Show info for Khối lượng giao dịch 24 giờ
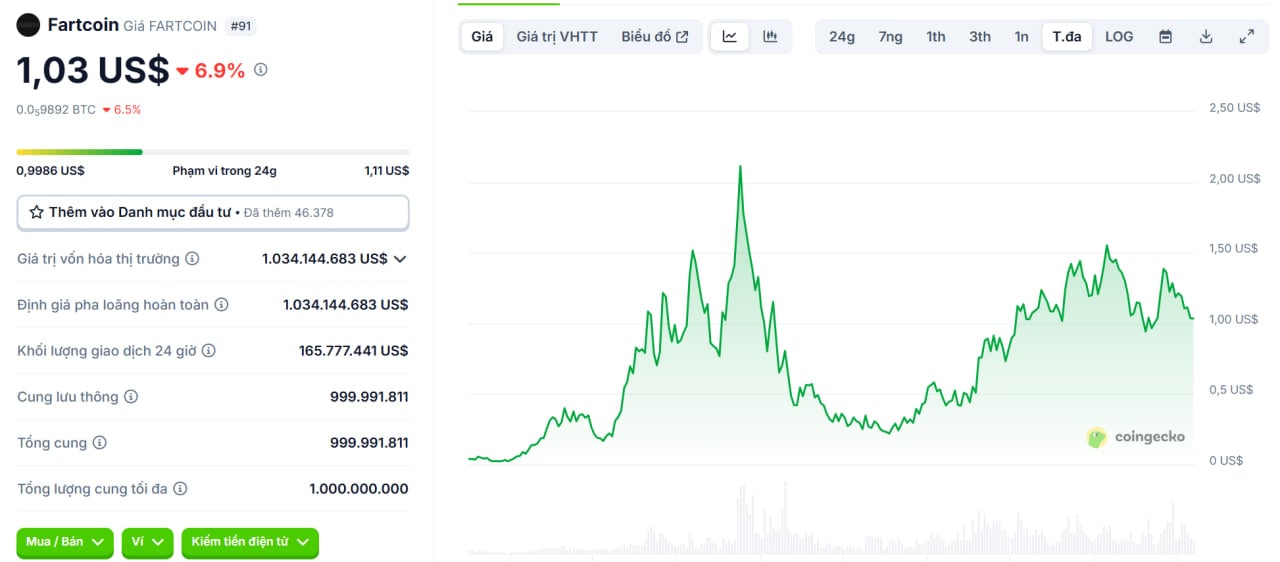The width and height of the screenshot is (1280, 562). coord(209,351)
